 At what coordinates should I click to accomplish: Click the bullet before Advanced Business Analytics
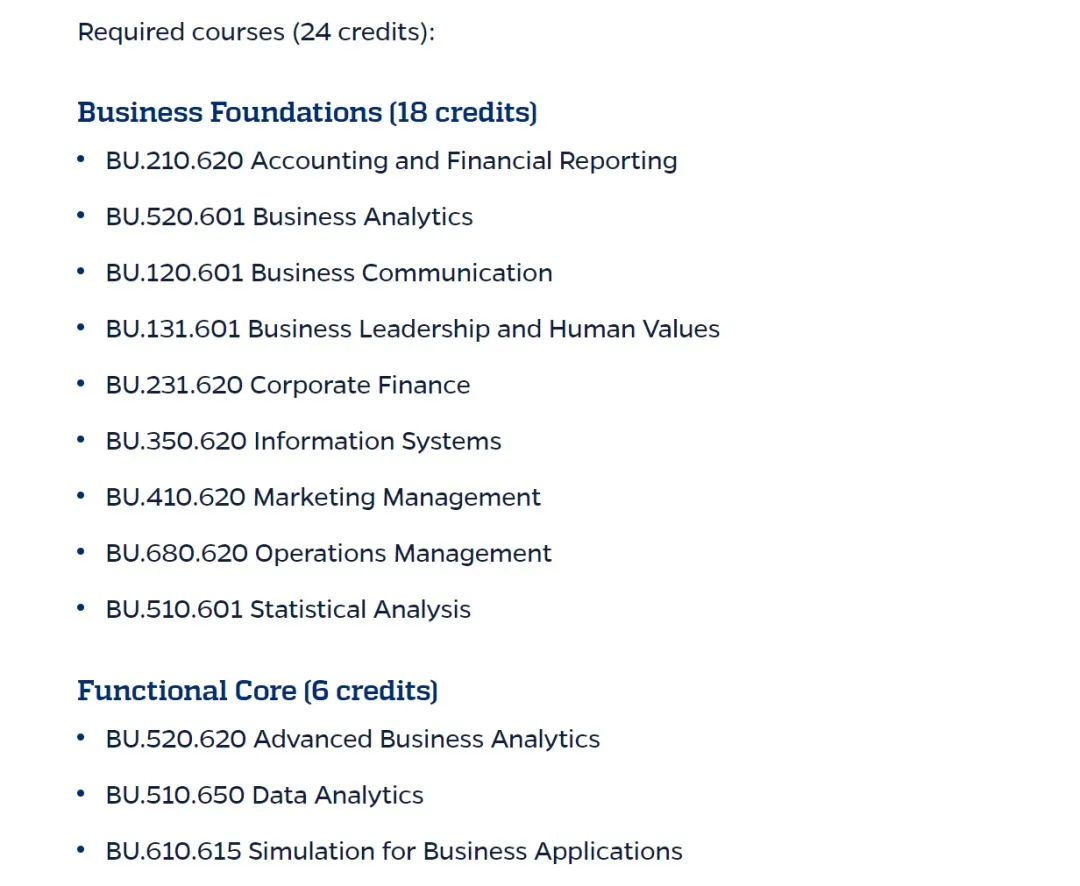81,738
